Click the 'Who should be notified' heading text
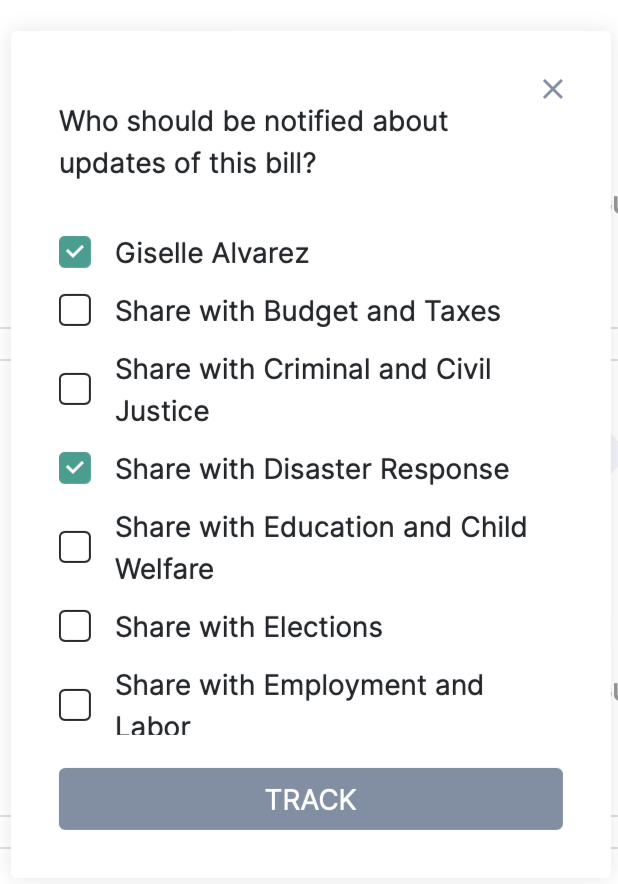 tap(254, 122)
